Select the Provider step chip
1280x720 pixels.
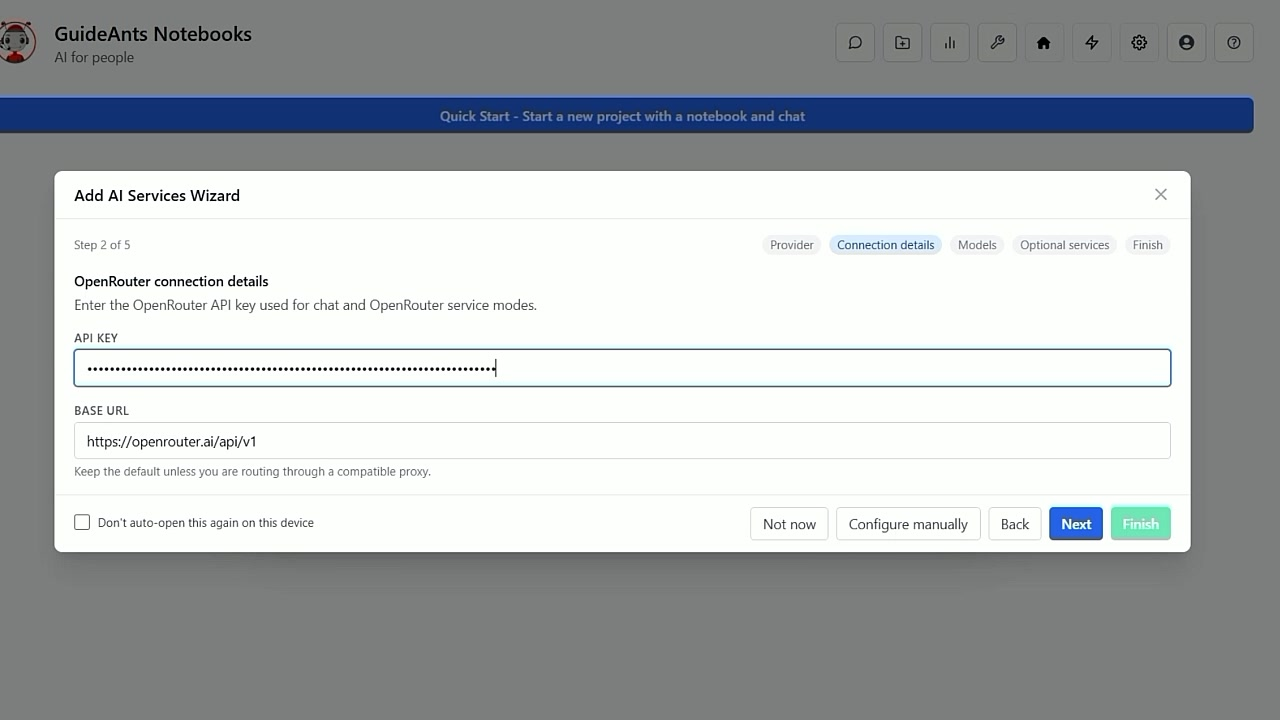point(792,245)
